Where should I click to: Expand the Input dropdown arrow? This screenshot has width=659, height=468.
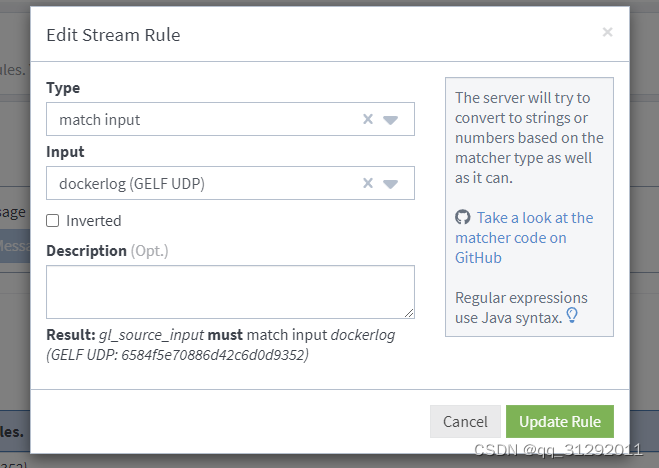click(391, 184)
